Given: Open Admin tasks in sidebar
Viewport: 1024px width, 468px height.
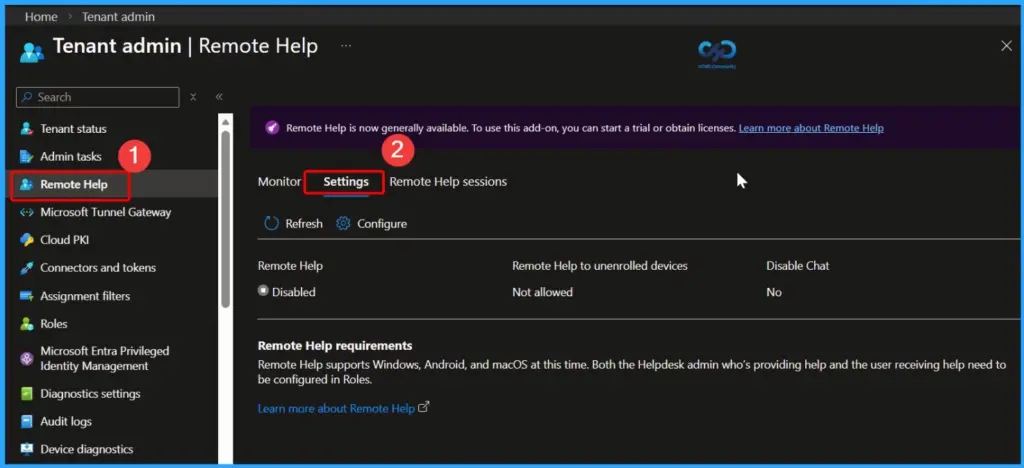Looking at the screenshot, I should [x=71, y=157].
